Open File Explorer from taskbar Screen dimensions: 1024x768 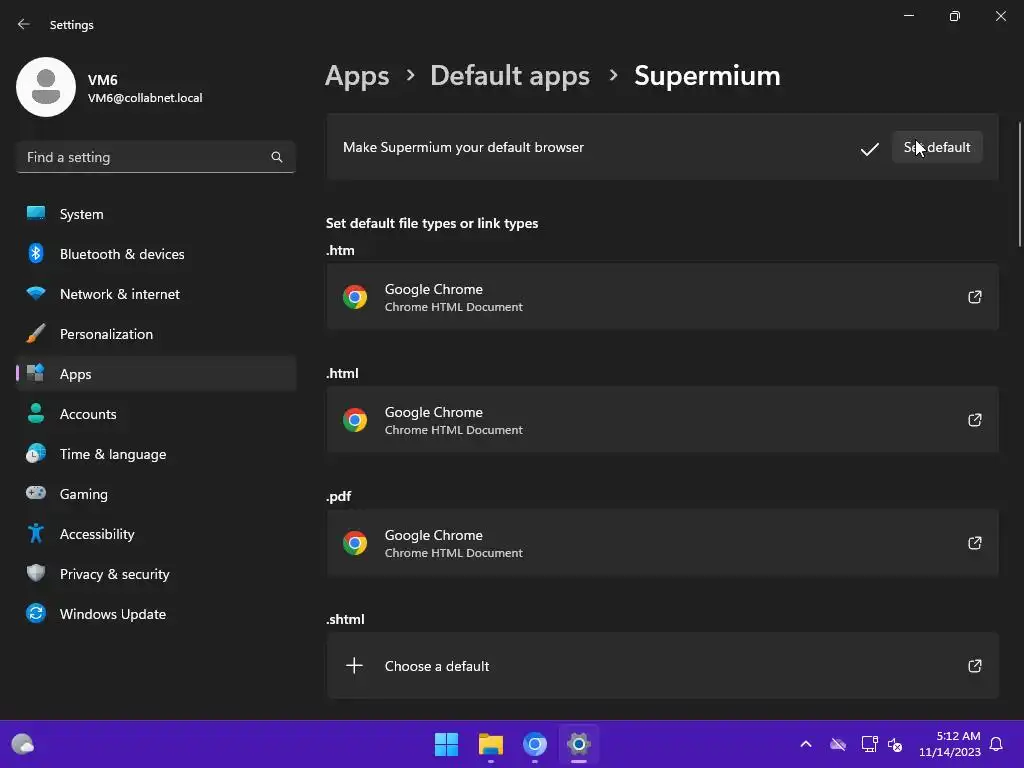tap(490, 744)
